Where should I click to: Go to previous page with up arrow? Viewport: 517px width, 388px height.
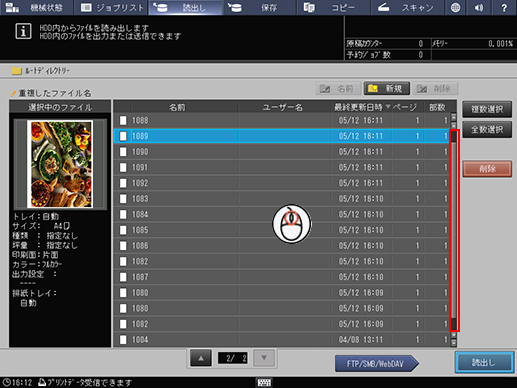point(201,358)
